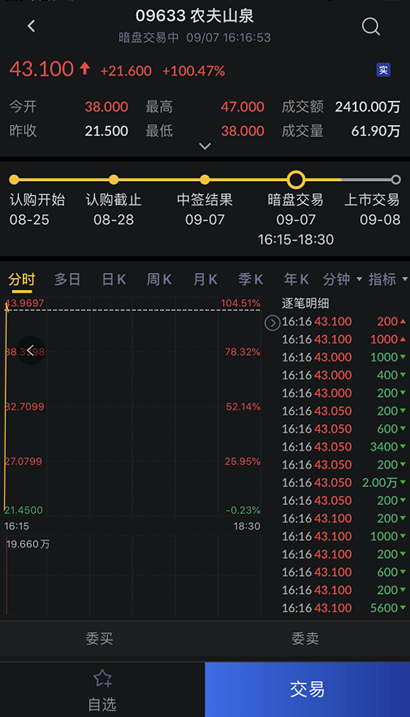410x717 pixels.
Task: Open the 逐笔明细 tick detail header
Action: click(305, 303)
